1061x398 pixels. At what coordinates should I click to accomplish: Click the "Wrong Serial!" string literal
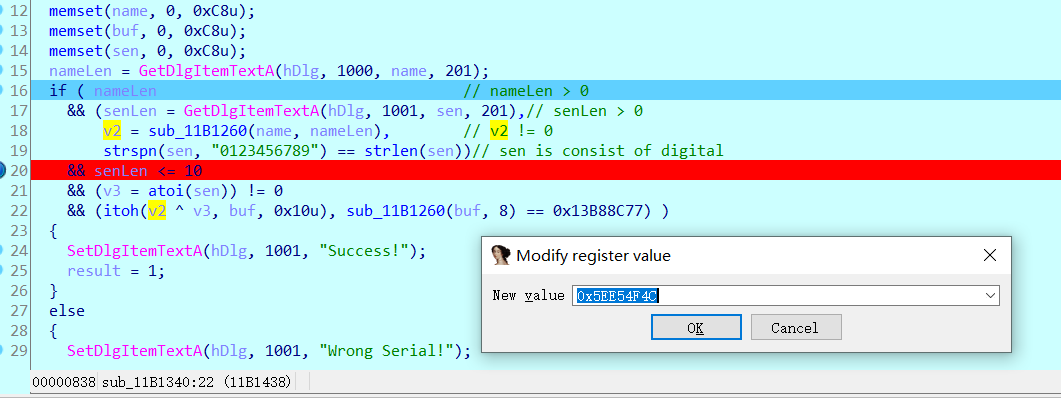(392, 350)
